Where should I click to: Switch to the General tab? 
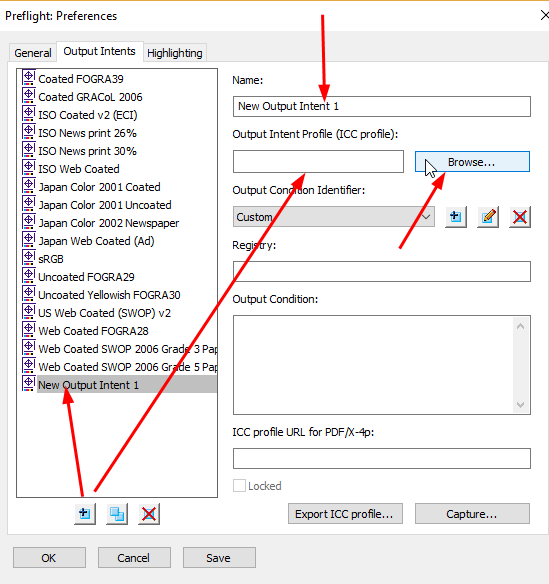pyautogui.click(x=33, y=53)
